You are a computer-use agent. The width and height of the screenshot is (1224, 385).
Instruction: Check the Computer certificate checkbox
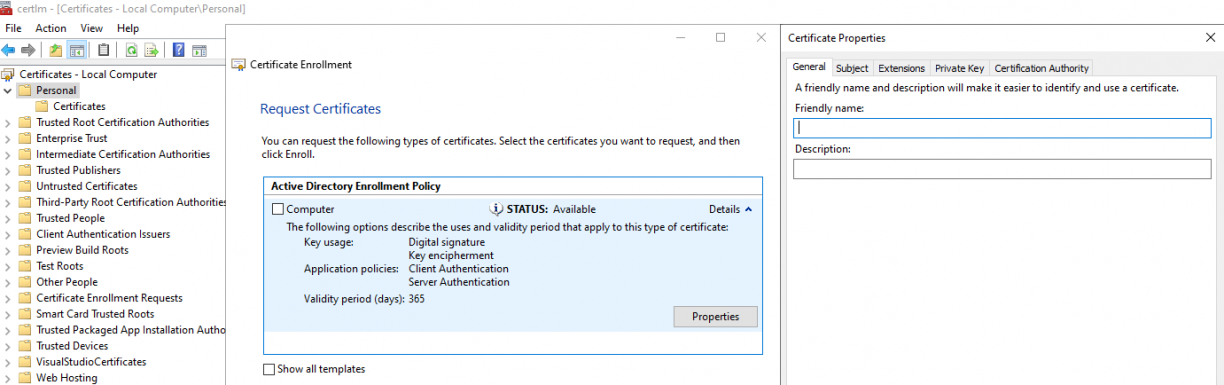coord(278,210)
